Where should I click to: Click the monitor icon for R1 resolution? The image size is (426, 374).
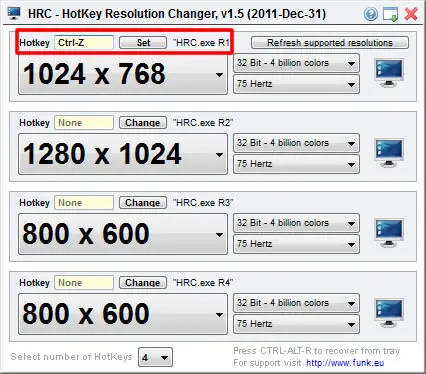point(389,73)
